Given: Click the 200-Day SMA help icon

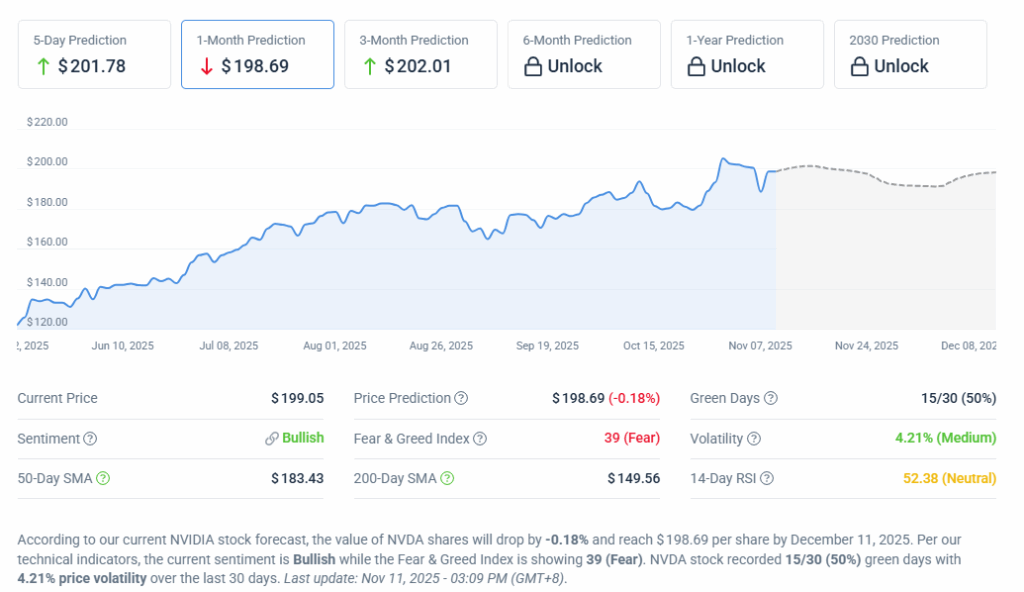Looking at the screenshot, I should 447,478.
